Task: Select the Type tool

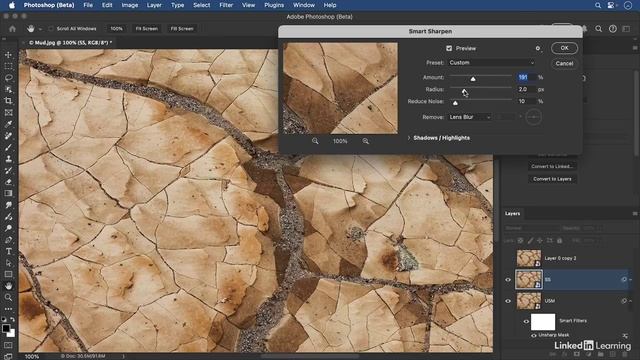Action: (8, 251)
